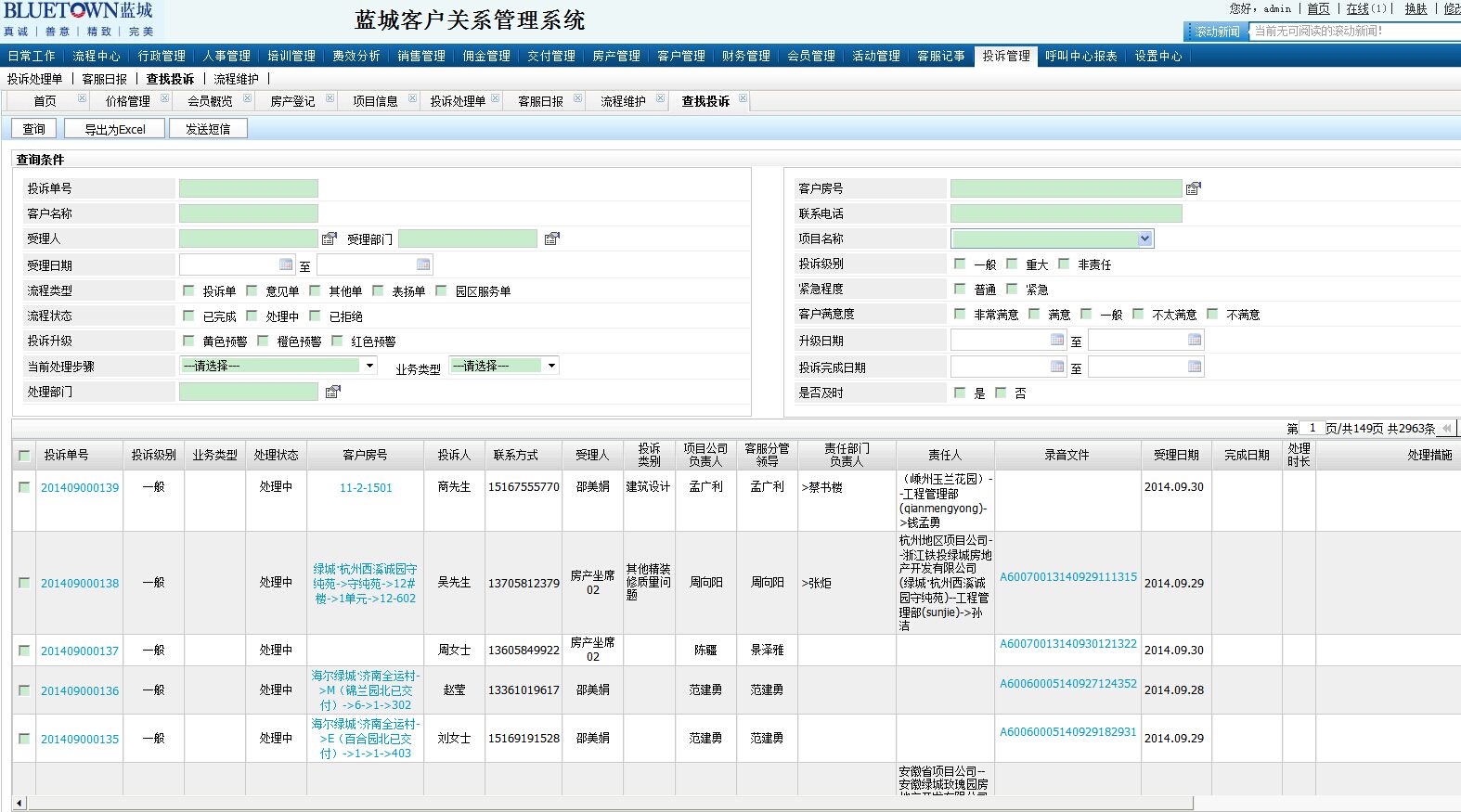Enable the 红色预警 checkbox

point(337,341)
